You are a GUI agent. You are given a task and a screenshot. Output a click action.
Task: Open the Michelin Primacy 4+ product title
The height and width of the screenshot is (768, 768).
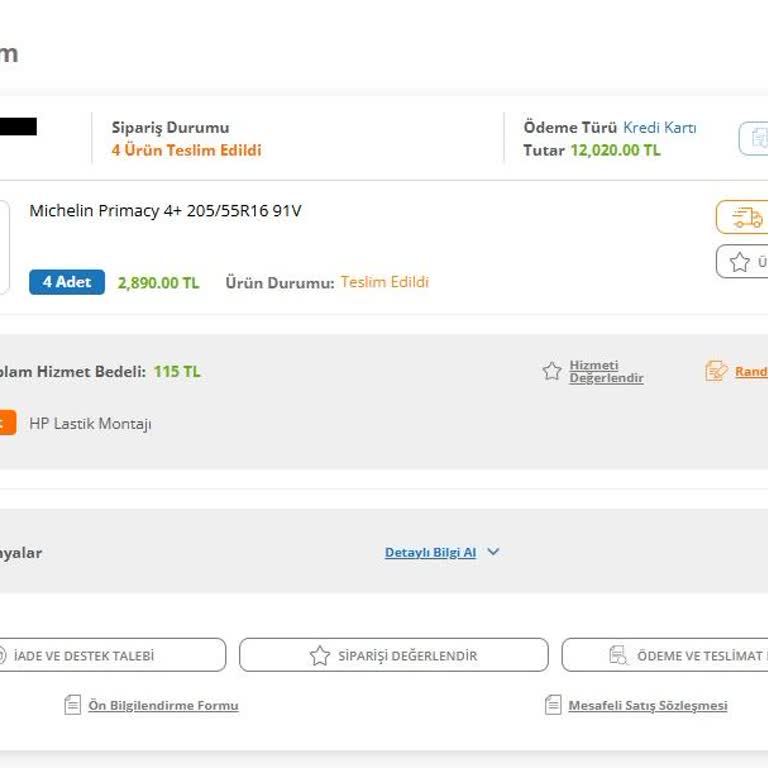tap(165, 211)
